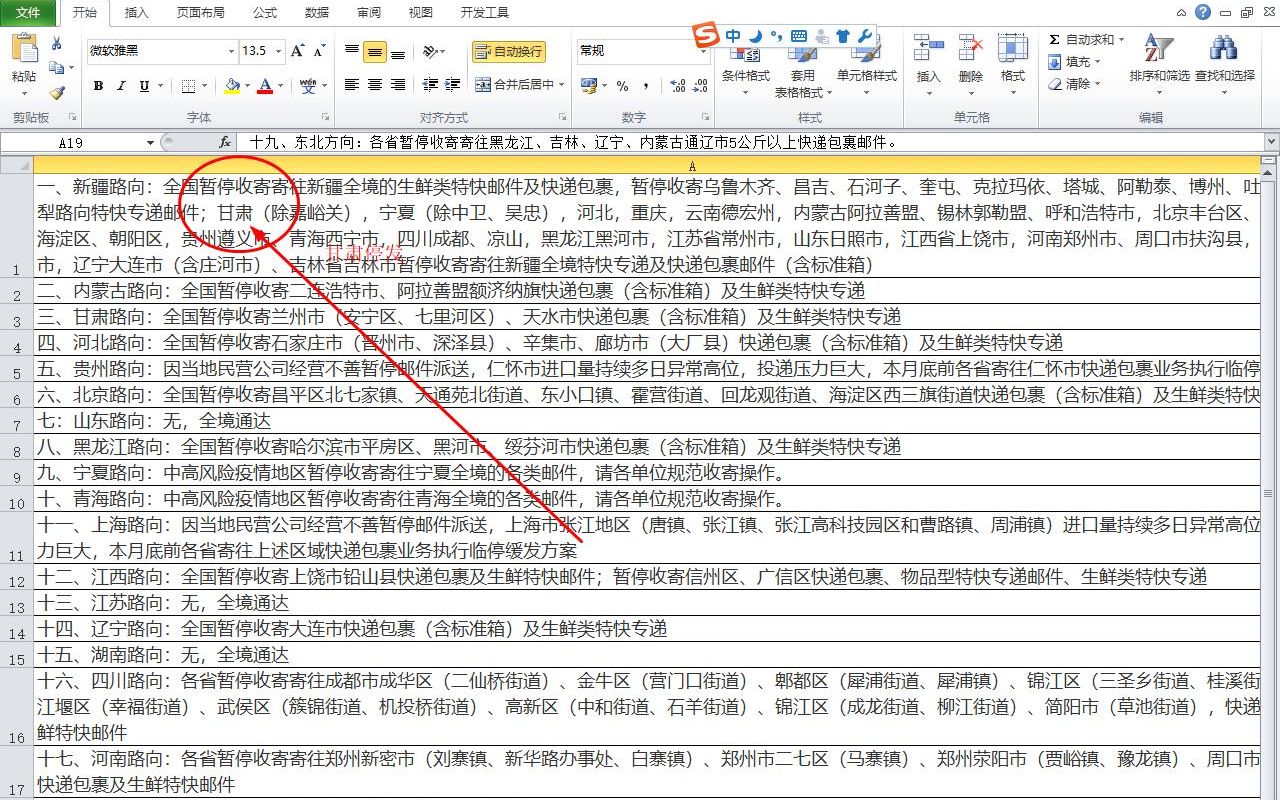This screenshot has width=1280, height=800.
Task: Decrease font size with small A icon
Action: (x=319, y=50)
